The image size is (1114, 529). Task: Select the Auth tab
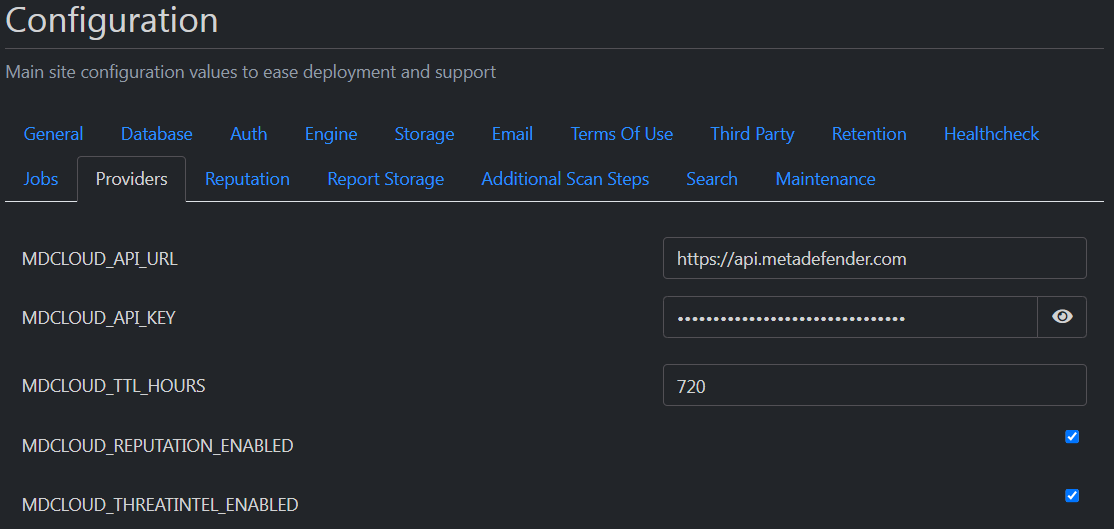click(249, 133)
